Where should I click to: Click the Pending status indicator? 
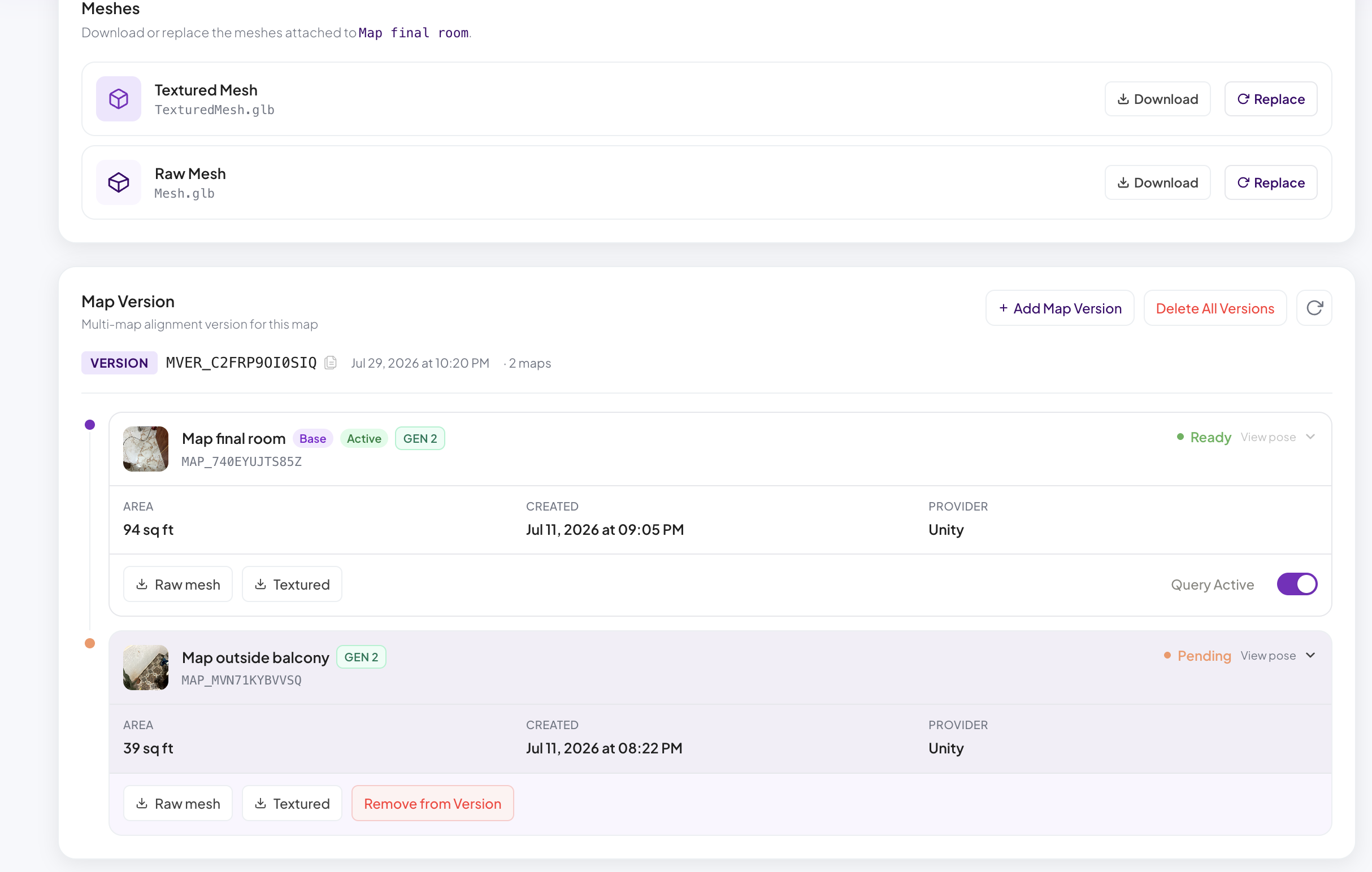(1197, 656)
